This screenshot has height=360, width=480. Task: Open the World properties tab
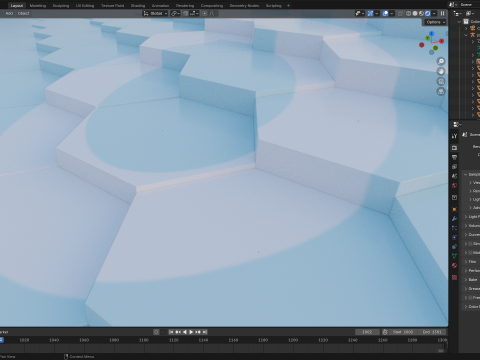(454, 185)
